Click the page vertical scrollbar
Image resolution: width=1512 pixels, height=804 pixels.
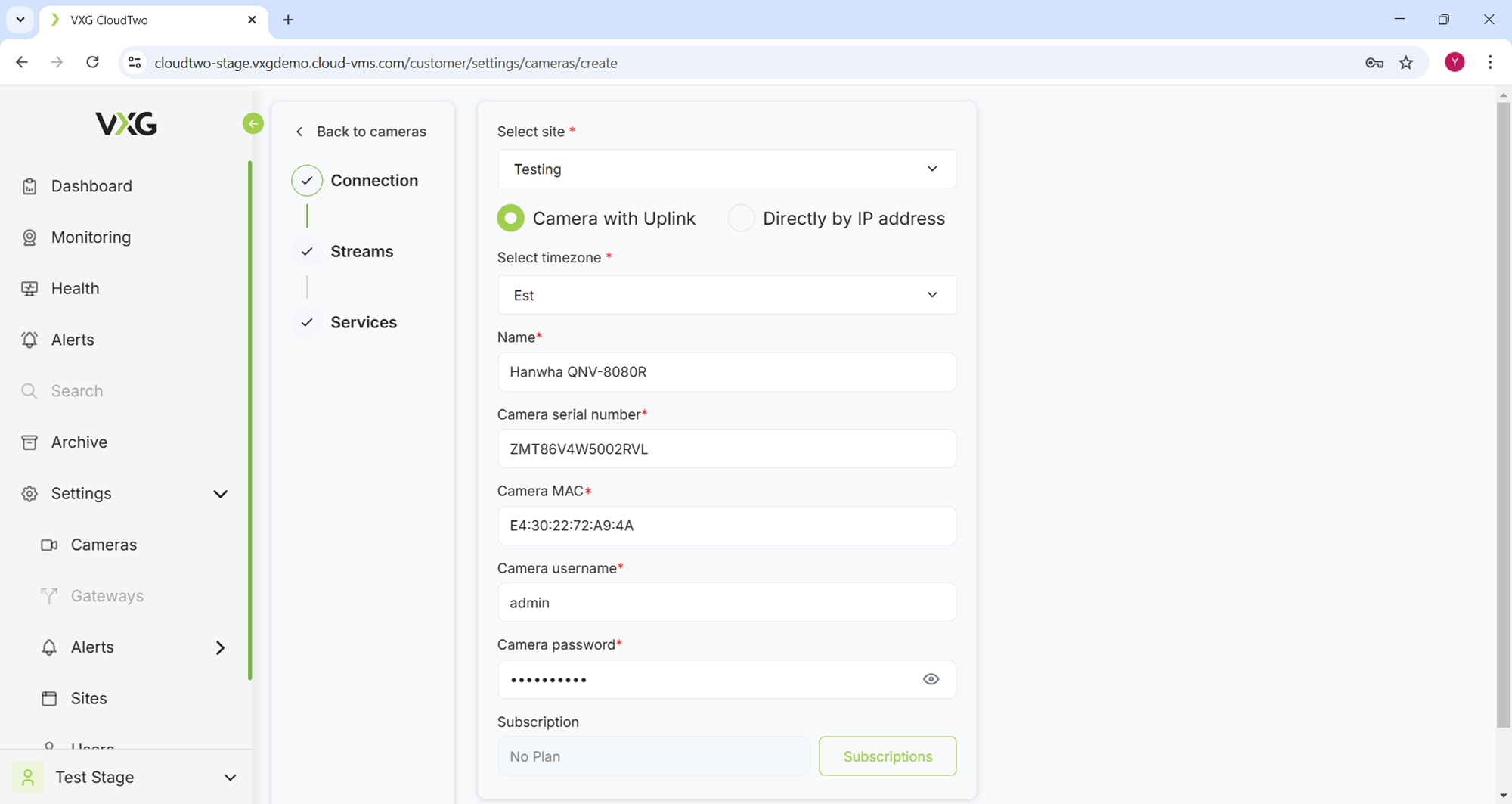coord(1503,414)
